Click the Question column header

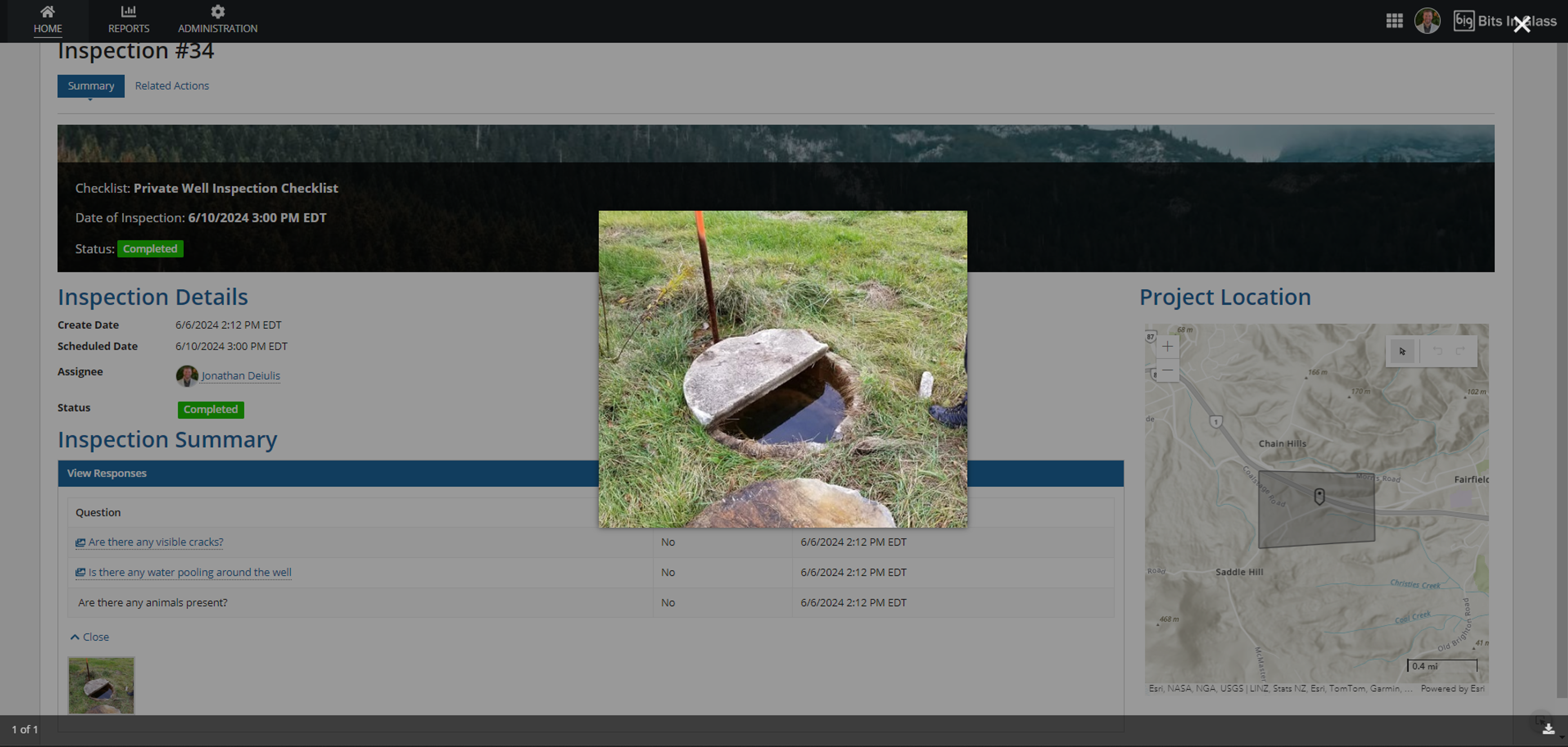(x=98, y=513)
